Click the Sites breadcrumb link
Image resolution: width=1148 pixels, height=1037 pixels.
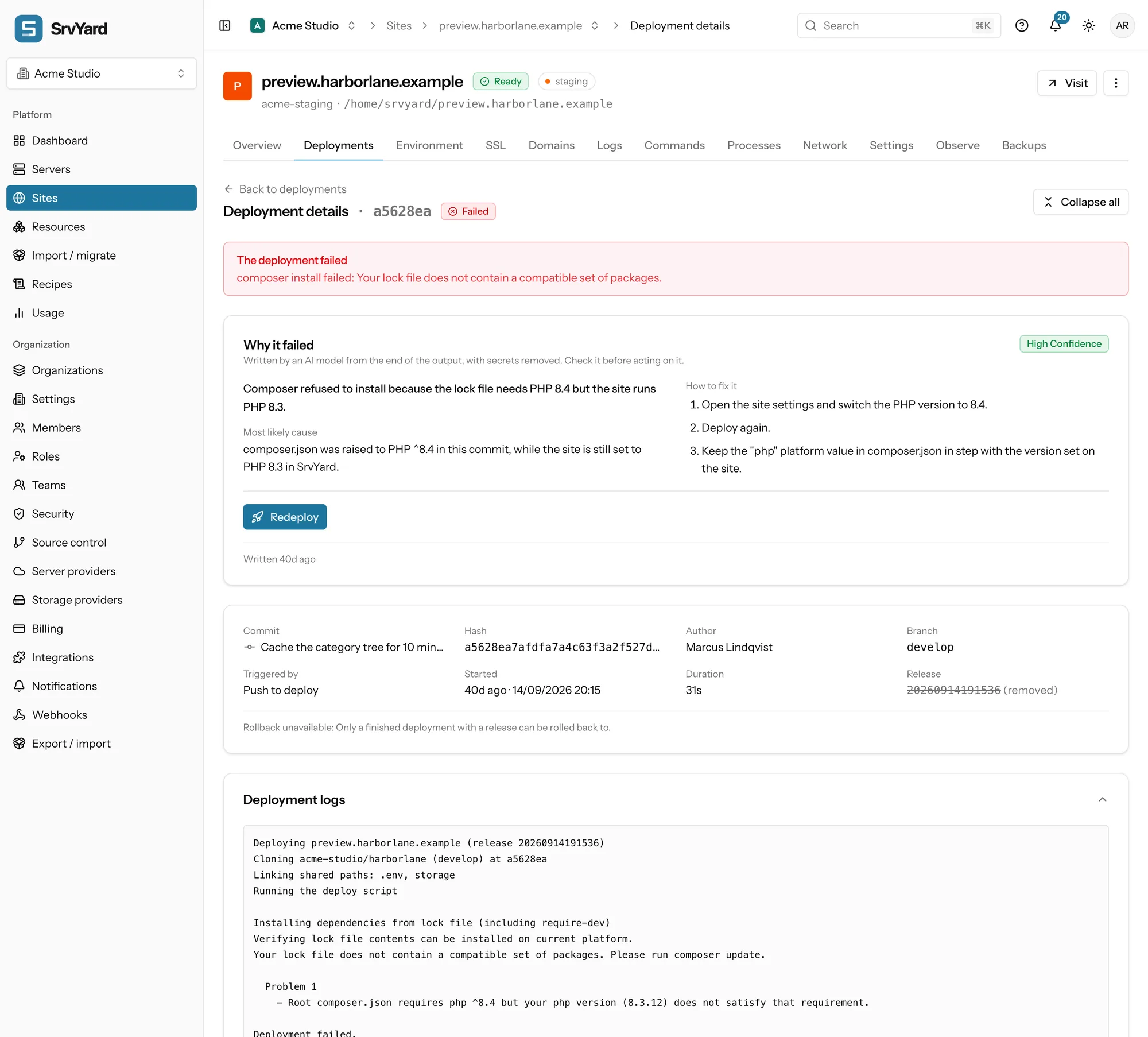click(399, 26)
